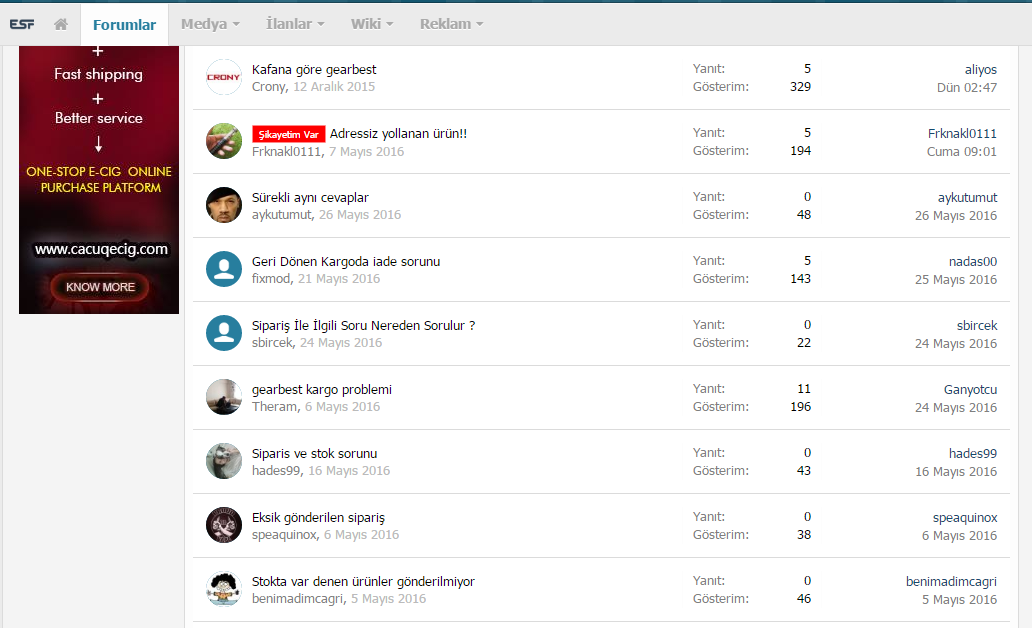Click reply count 11 on gearbest kargo problemi

click(x=804, y=389)
